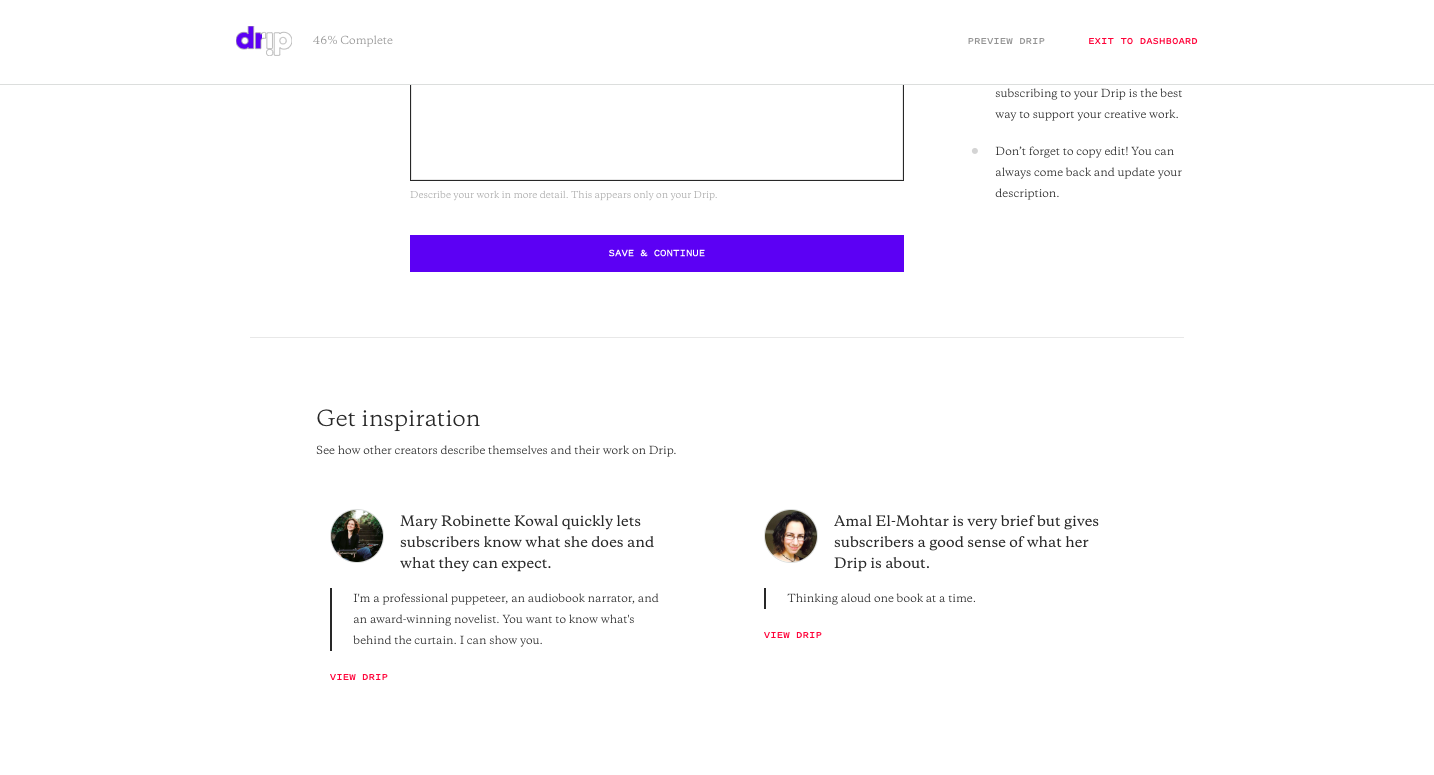1434x775 pixels.
Task: View Drip under Amal El-Mohtar
Action: point(793,635)
